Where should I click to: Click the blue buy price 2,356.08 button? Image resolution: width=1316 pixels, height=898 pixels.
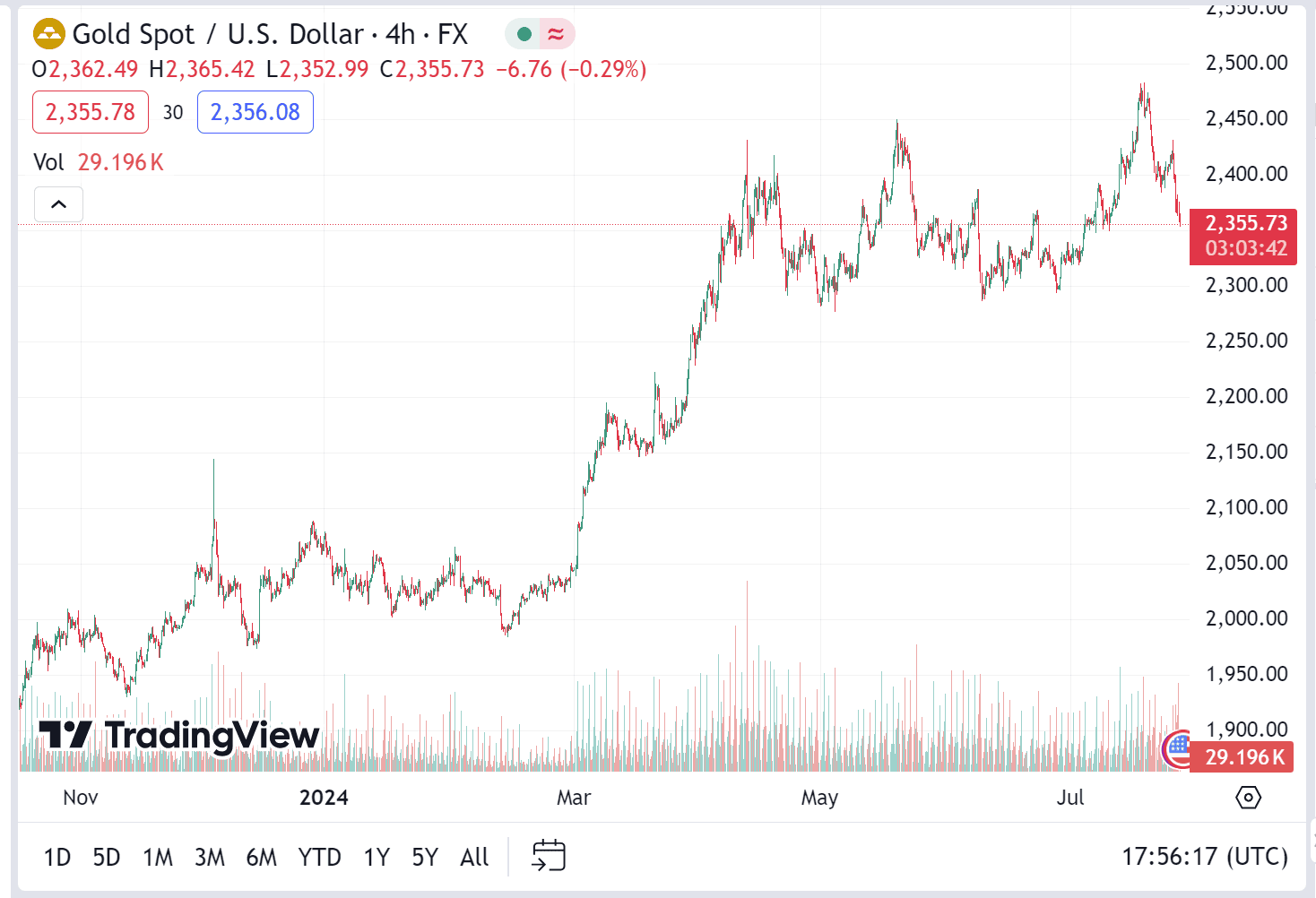(255, 112)
